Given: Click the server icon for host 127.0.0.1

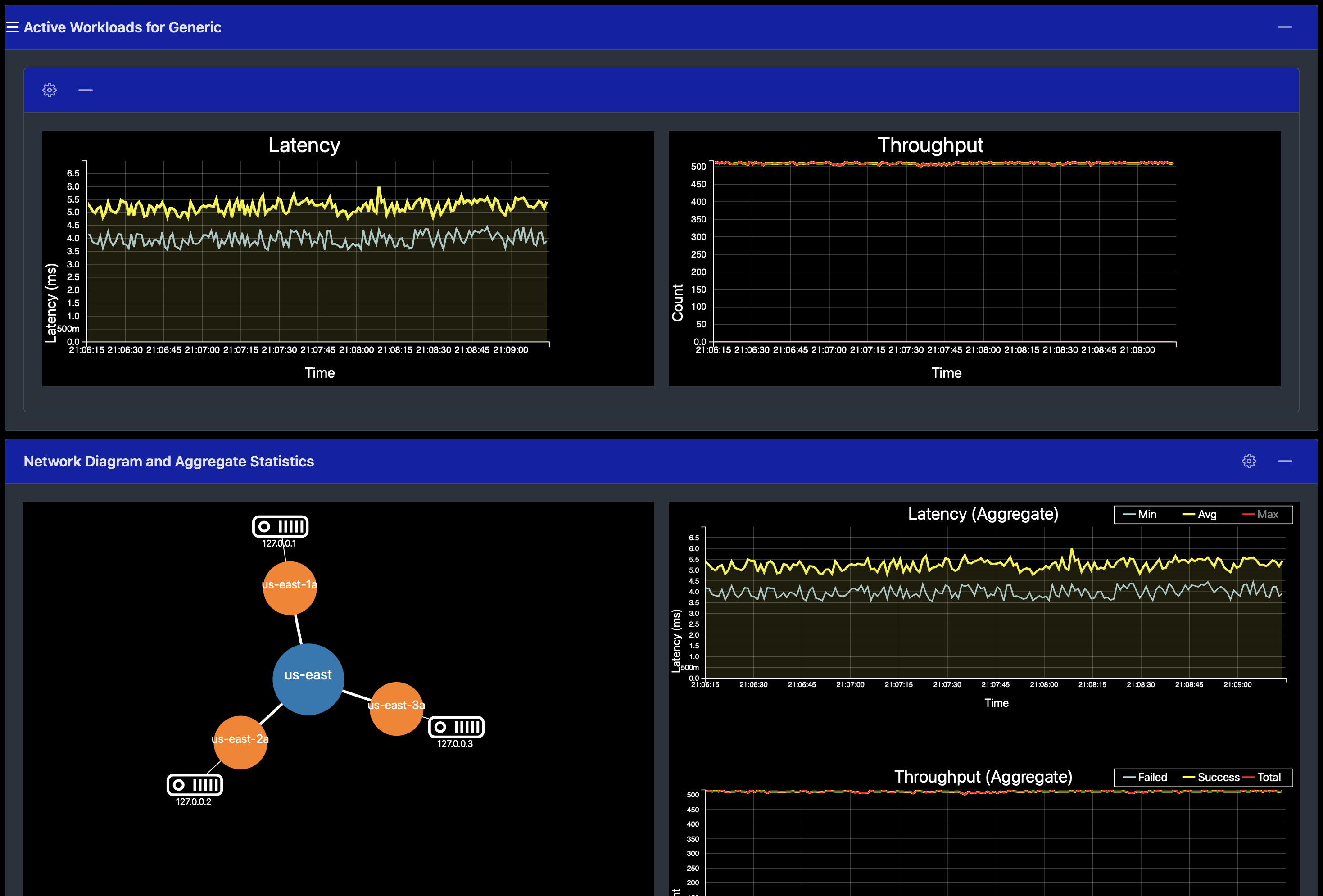Looking at the screenshot, I should tap(280, 526).
